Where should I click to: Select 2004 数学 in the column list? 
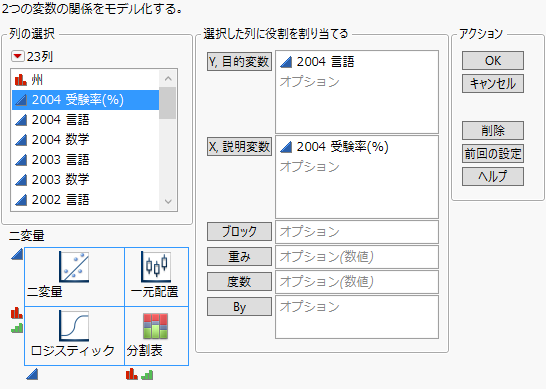[85, 140]
